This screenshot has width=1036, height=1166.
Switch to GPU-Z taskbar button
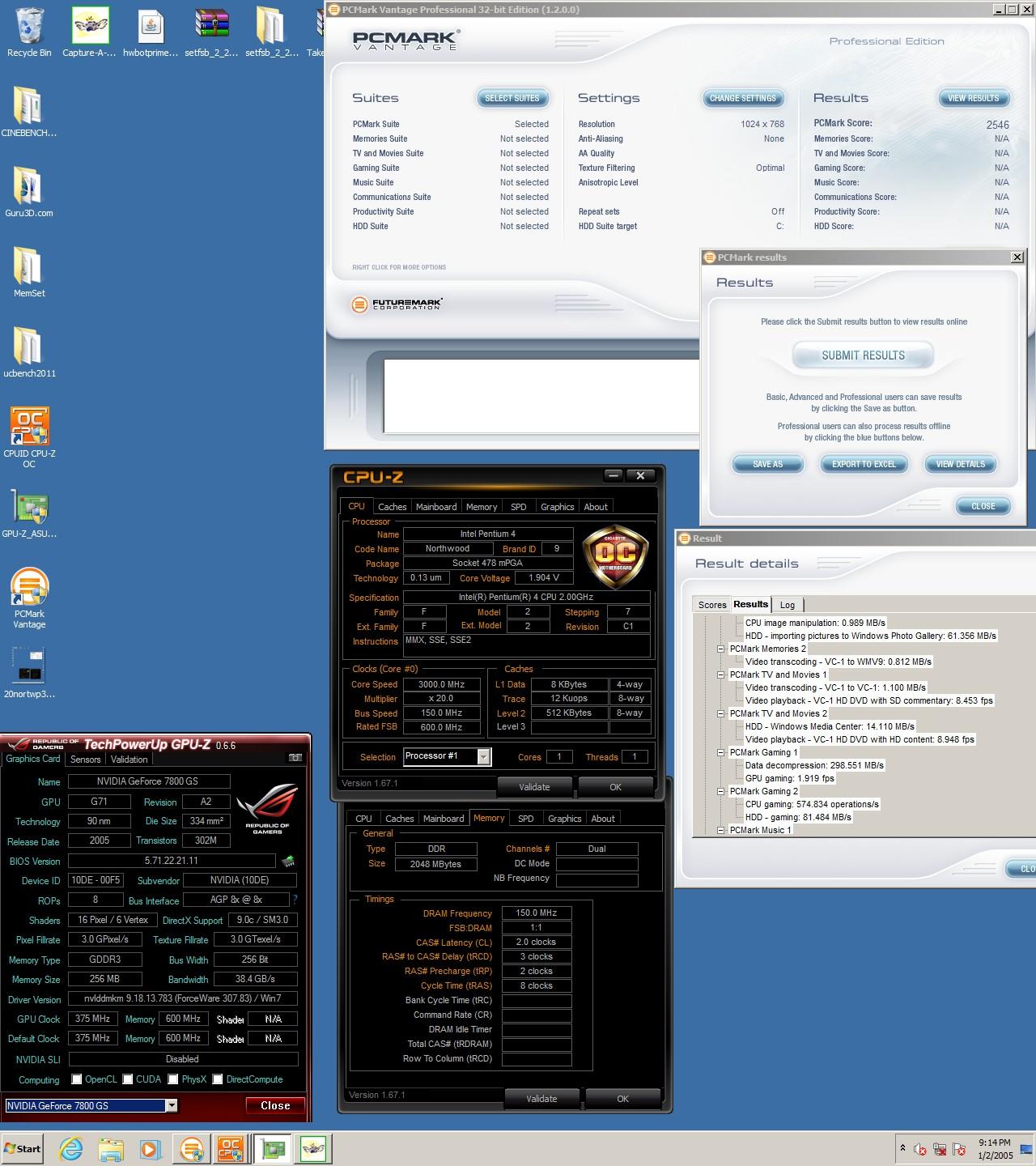tap(273, 1149)
